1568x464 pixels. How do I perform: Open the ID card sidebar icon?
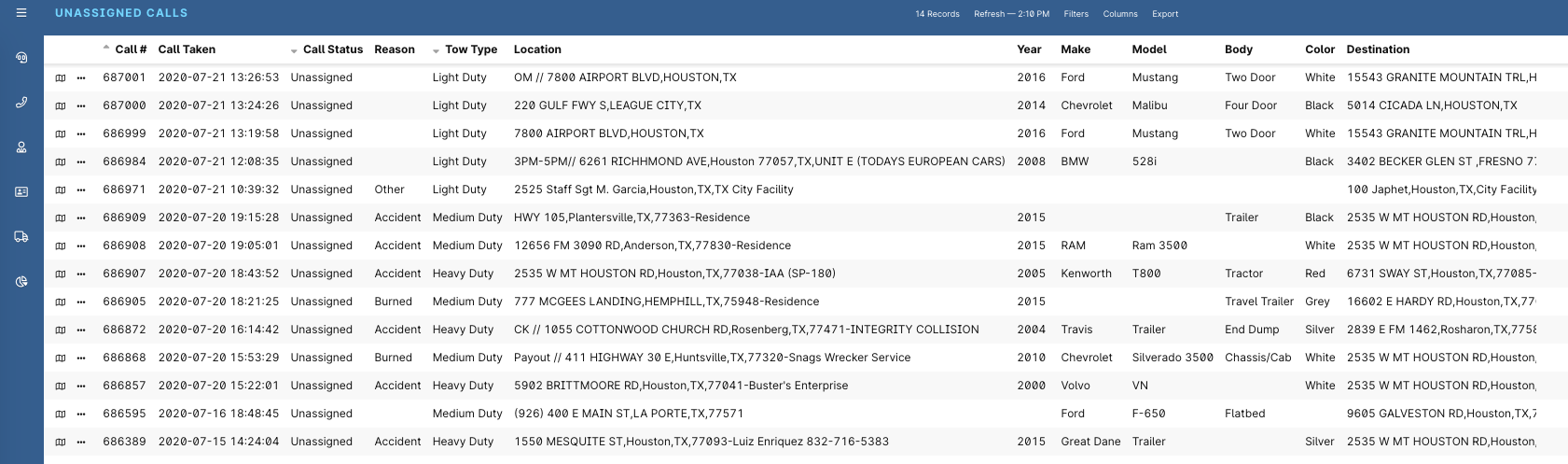click(x=21, y=192)
